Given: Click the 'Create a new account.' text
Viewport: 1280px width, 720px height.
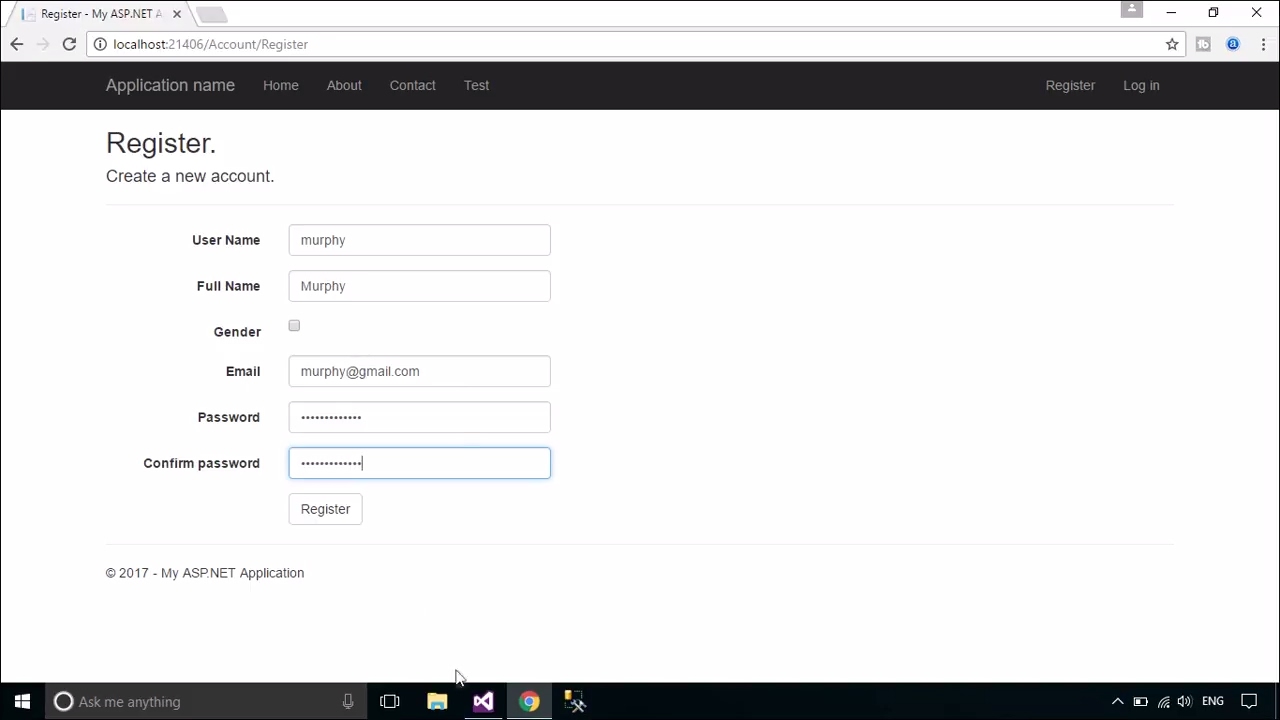Looking at the screenshot, I should 190,176.
